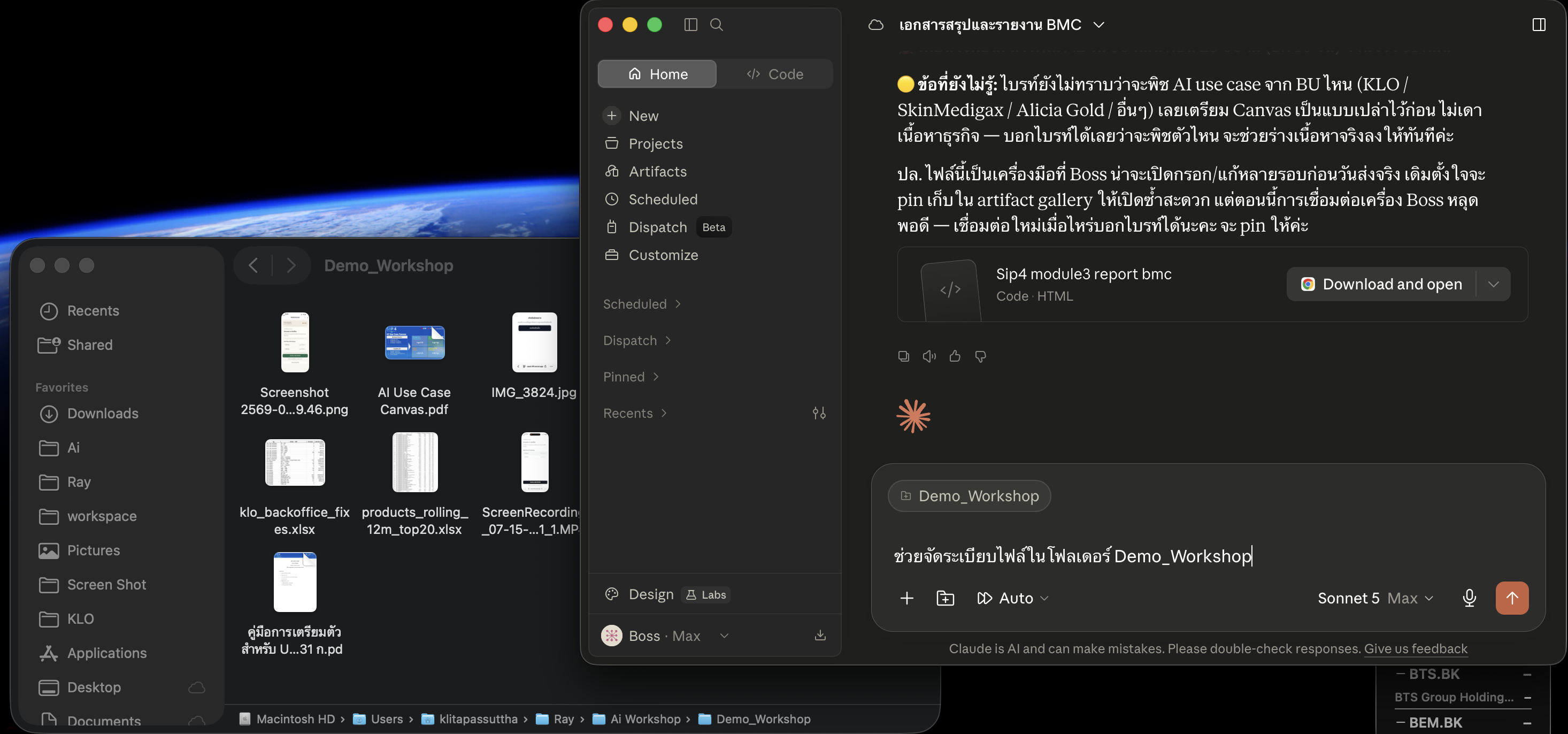Click the add folder icon in the composer
1568x734 pixels.
click(x=944, y=598)
